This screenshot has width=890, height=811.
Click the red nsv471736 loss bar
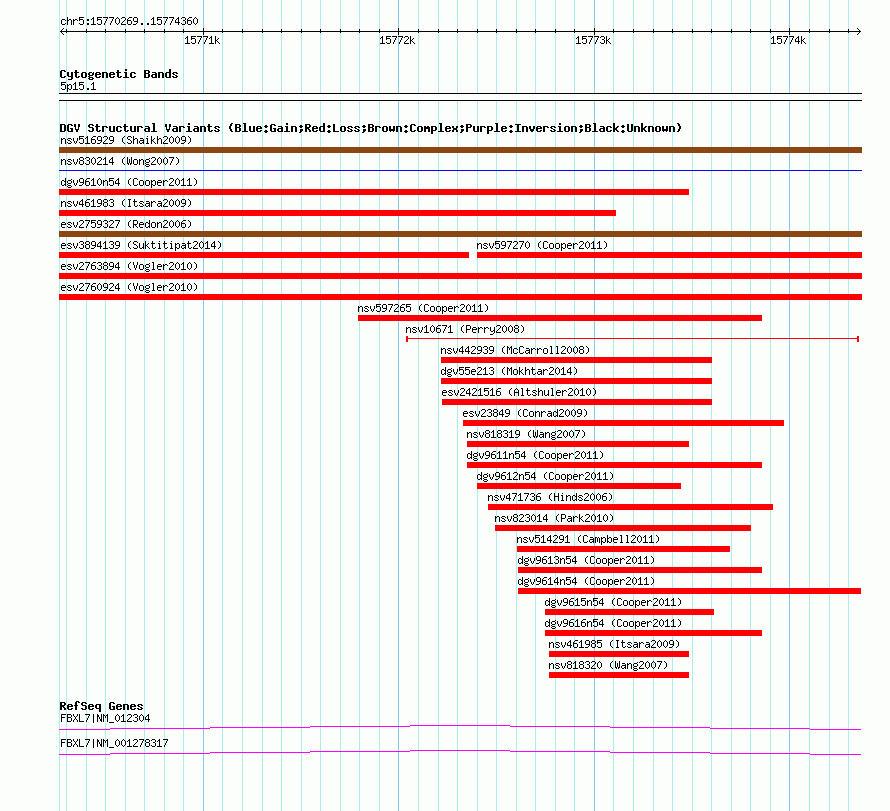point(630,507)
